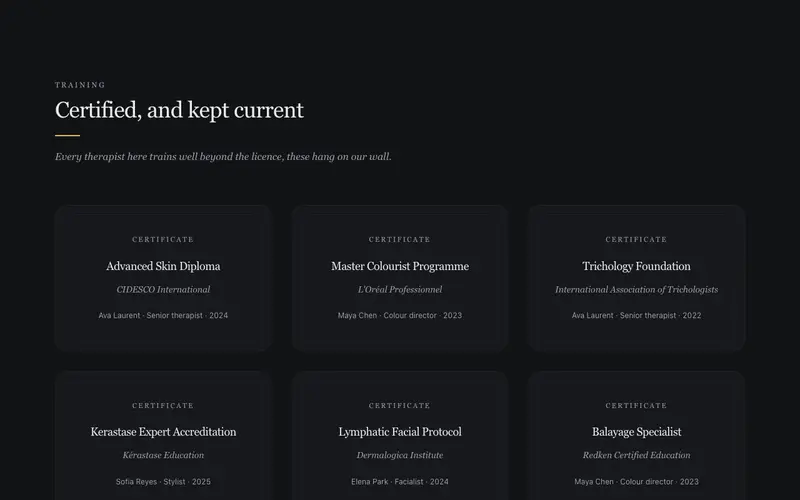
Task: Select 'Elena Park · Facialist · 2024' line
Action: point(400,482)
